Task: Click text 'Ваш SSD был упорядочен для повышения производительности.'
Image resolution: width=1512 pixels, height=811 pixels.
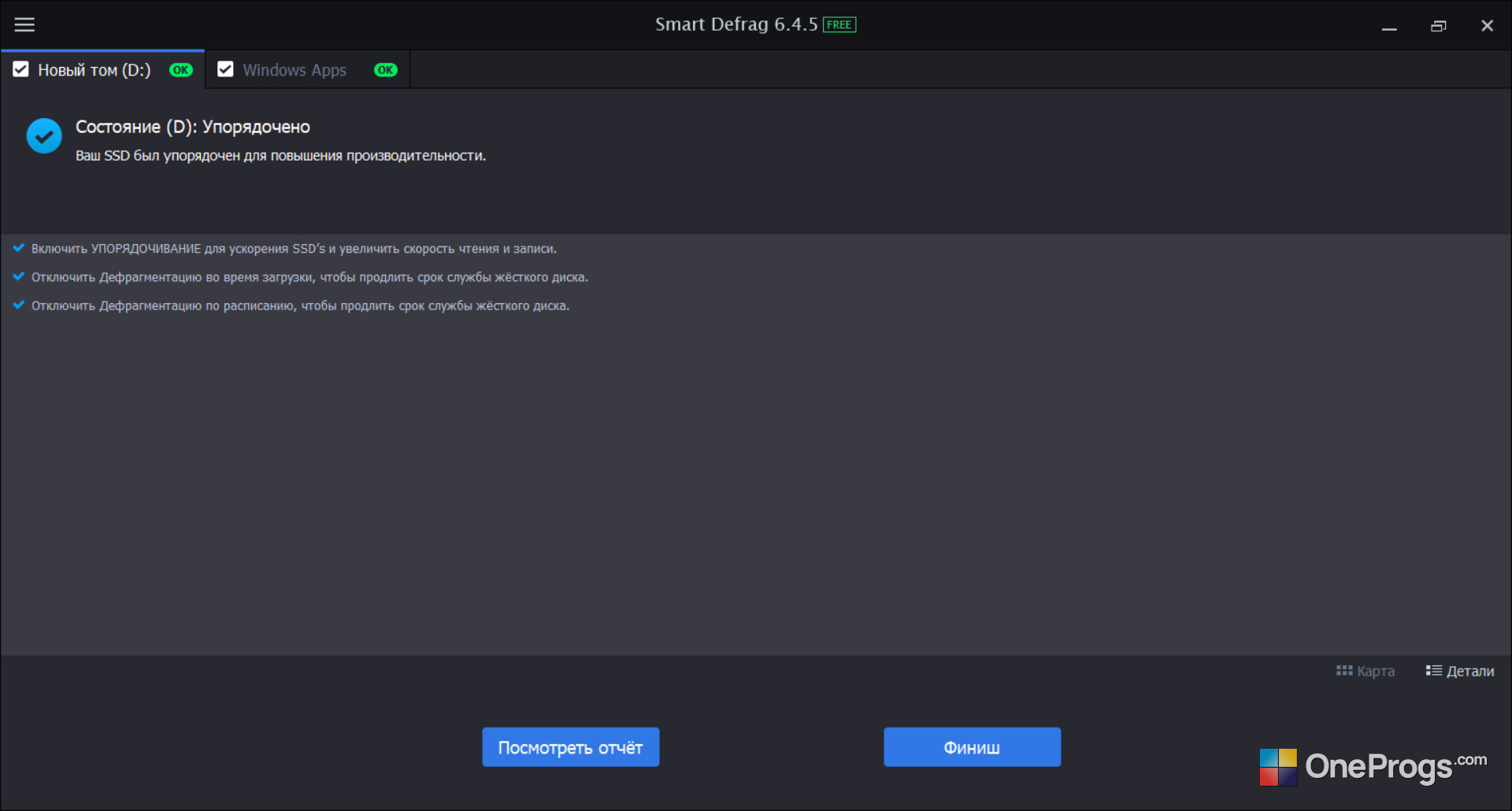Action: click(280, 156)
